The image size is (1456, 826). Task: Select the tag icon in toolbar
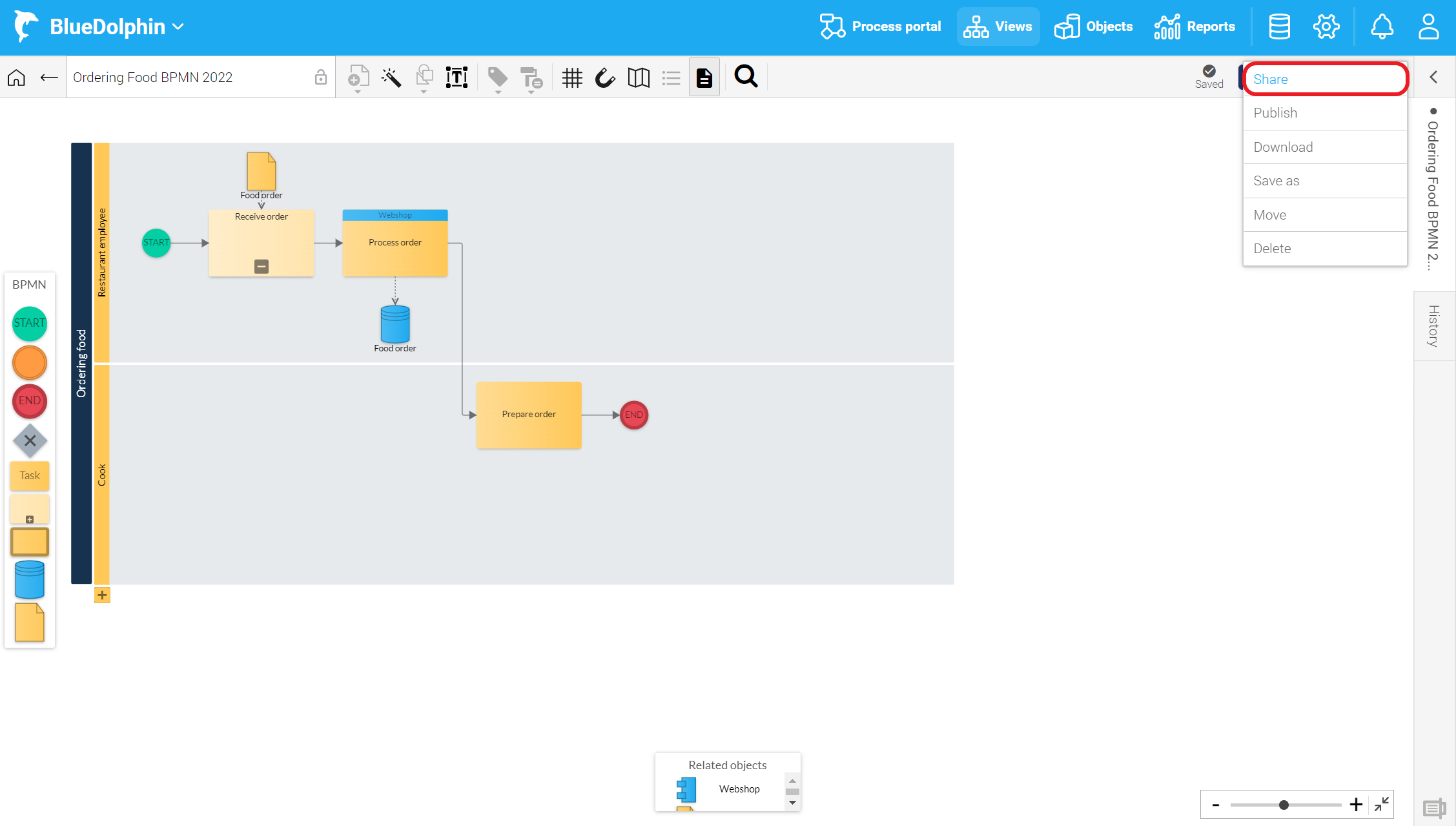[497, 78]
